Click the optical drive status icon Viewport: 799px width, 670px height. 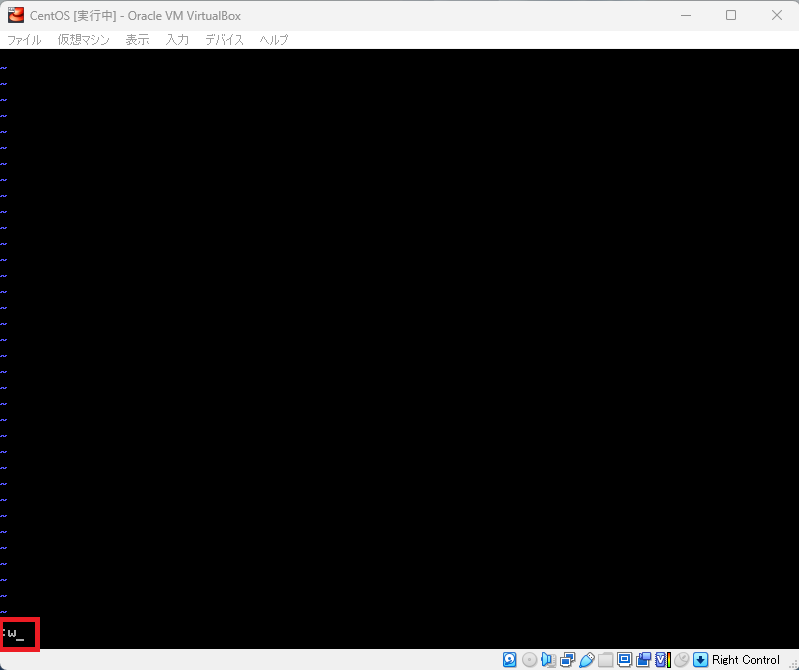(x=529, y=660)
